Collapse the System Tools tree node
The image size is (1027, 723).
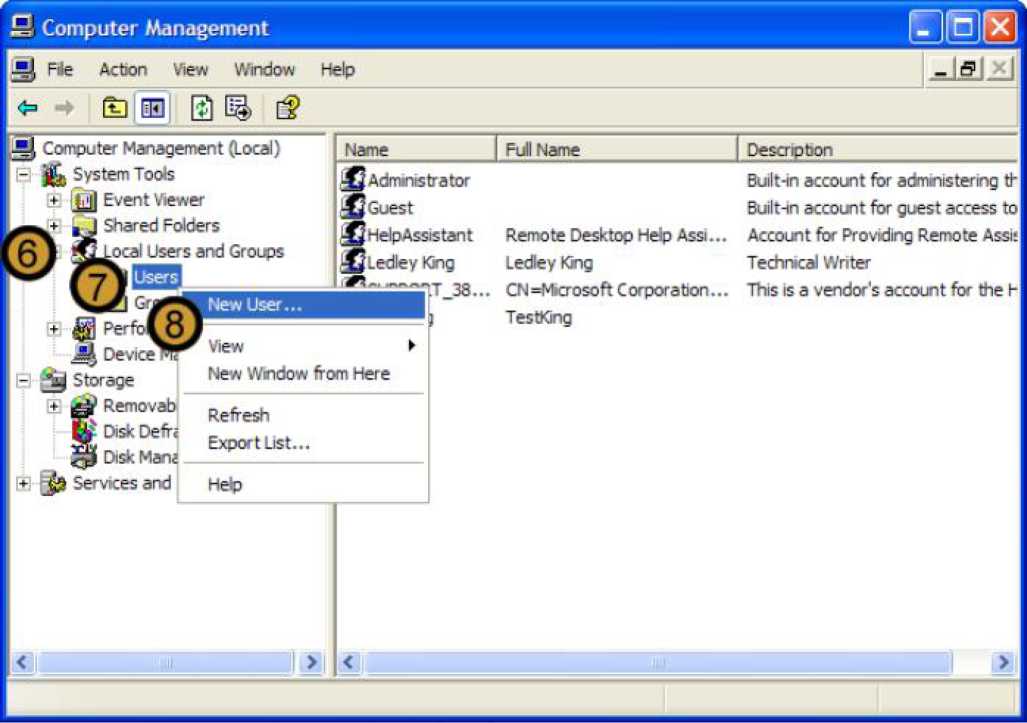coord(24,174)
